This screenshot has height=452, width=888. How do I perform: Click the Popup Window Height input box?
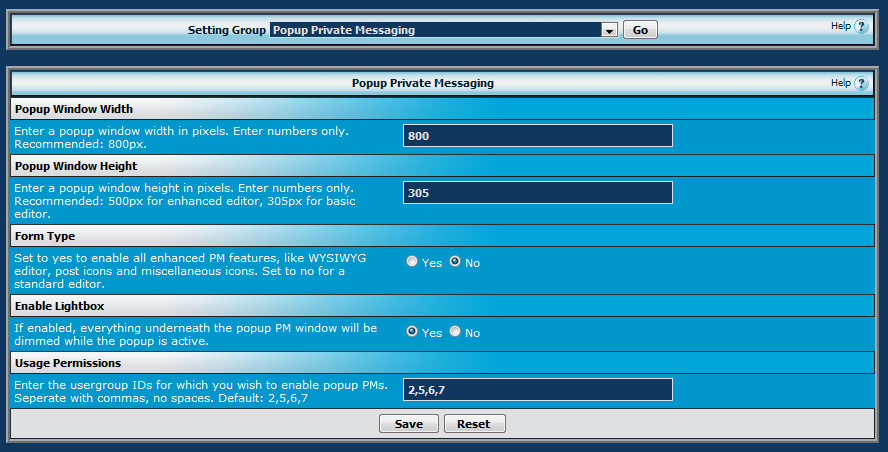coord(537,193)
